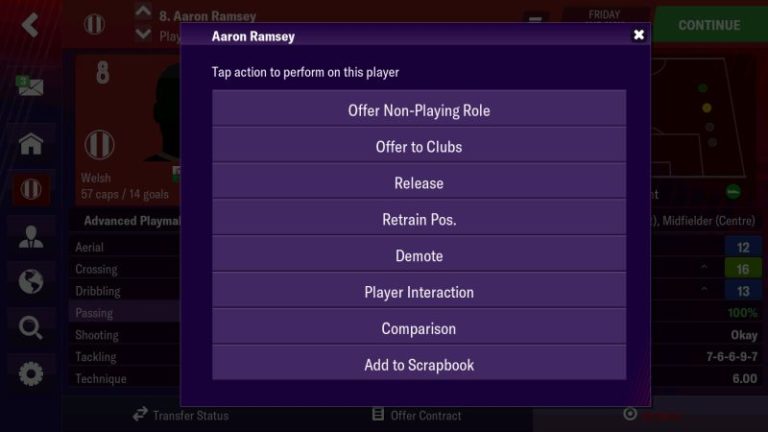Open the world globe icon

click(x=30, y=281)
